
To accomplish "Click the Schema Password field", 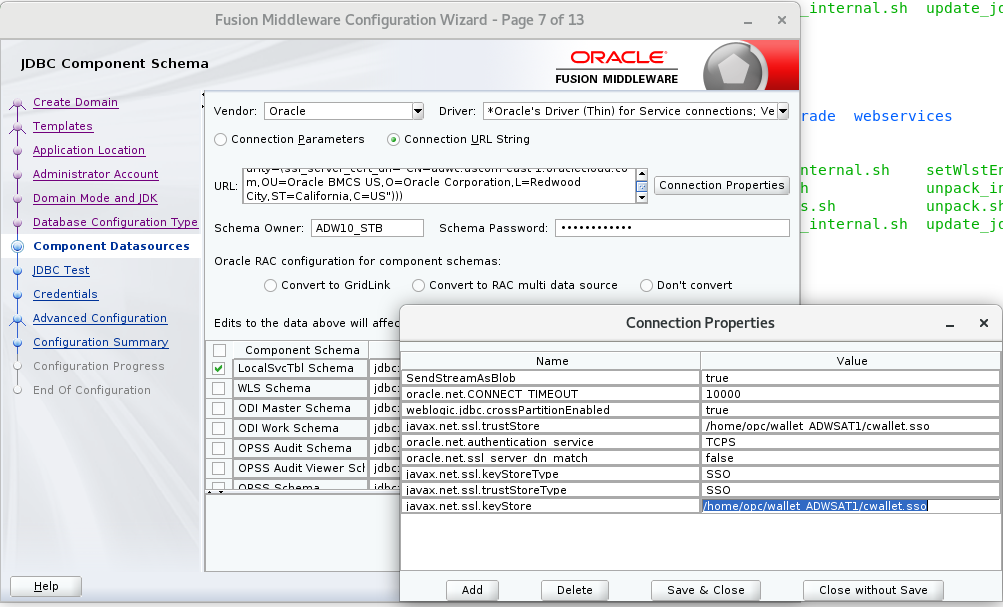I will [x=672, y=228].
